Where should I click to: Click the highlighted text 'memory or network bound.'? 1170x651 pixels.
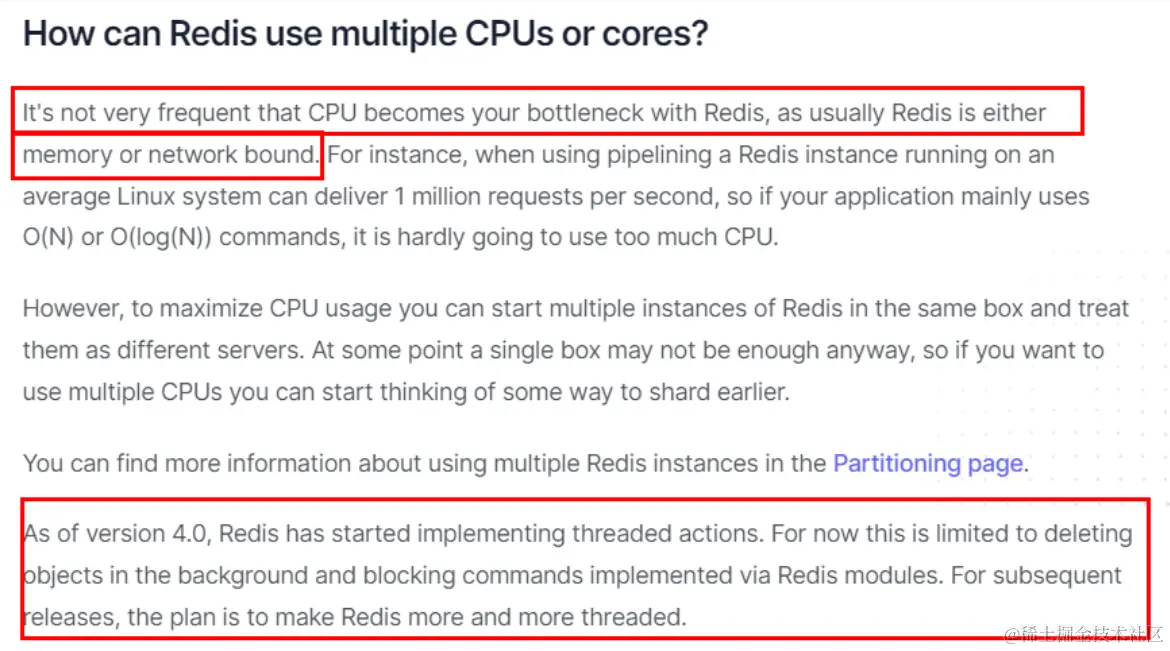170,155
